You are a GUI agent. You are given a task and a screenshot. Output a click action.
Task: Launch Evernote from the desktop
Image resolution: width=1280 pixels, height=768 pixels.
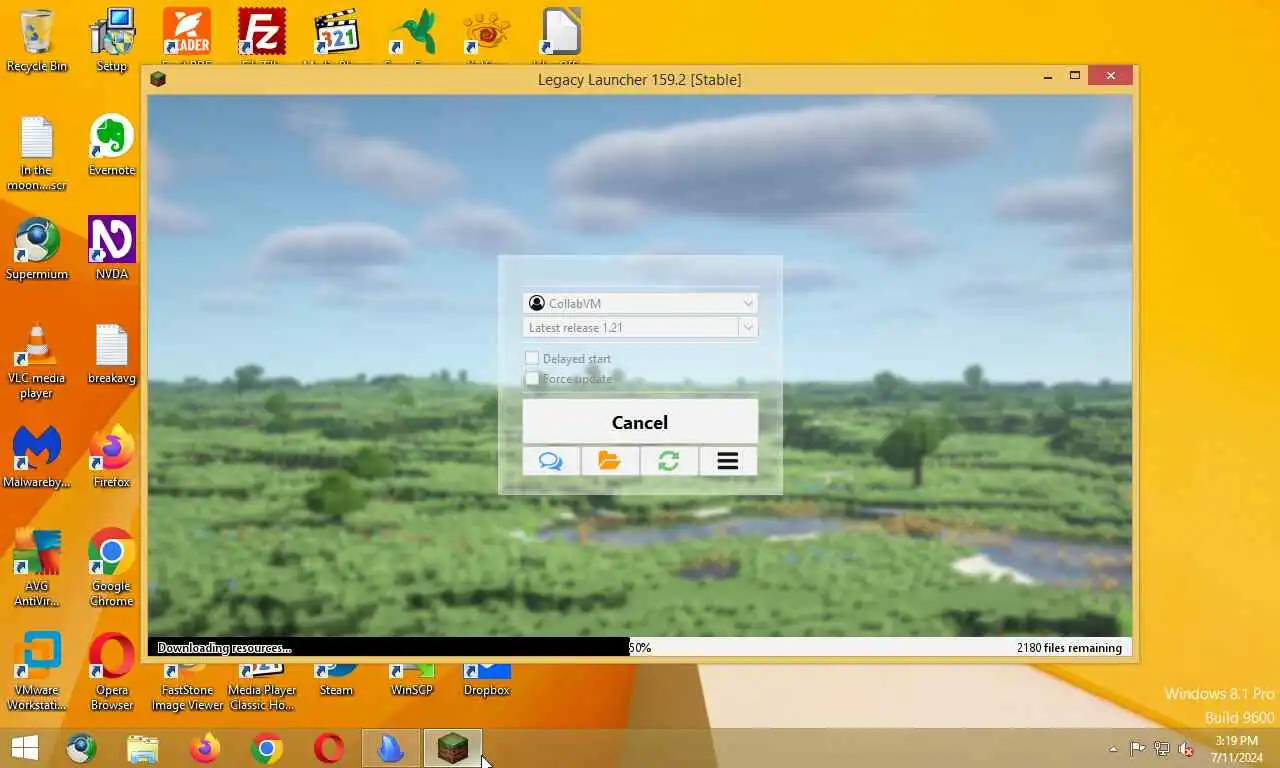112,146
